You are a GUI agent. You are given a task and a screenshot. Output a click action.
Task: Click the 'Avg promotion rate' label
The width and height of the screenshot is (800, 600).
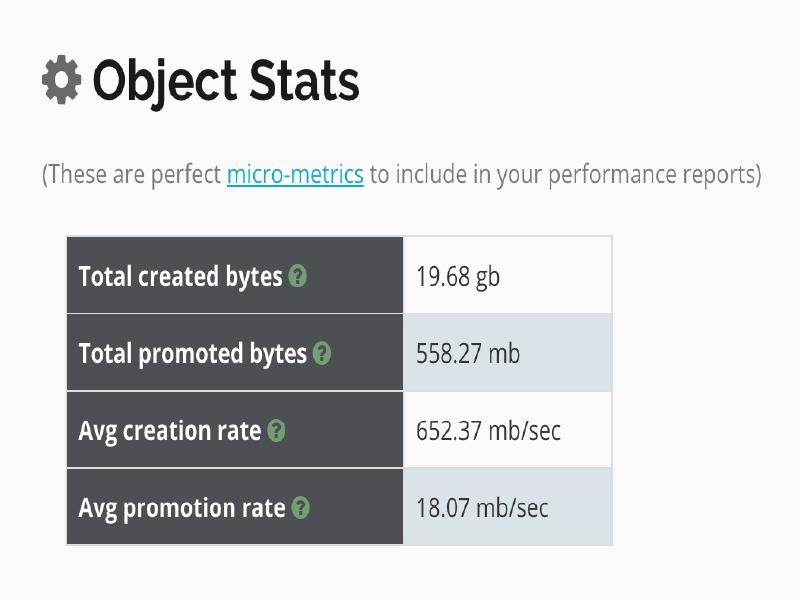click(x=182, y=508)
